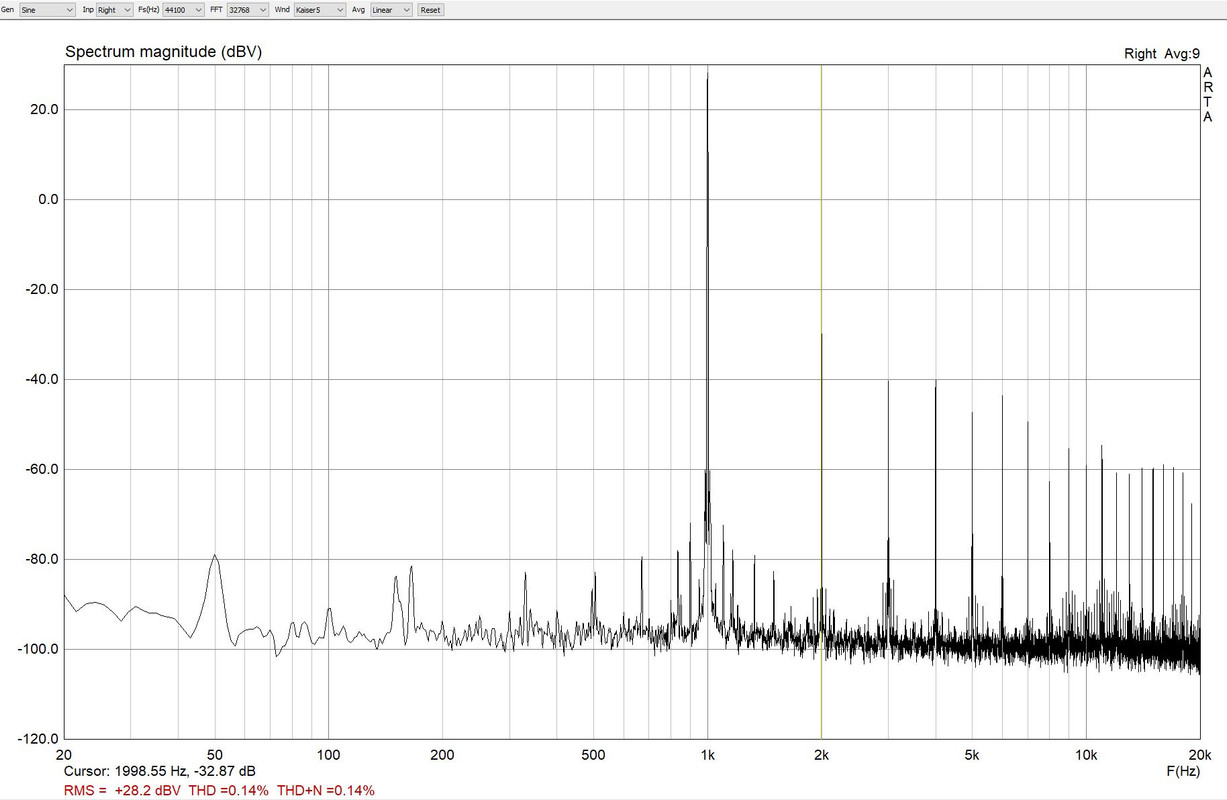This screenshot has height=800, width=1227.
Task: Open the Gen signal type dropdown showing Sine
Action: coord(48,9)
